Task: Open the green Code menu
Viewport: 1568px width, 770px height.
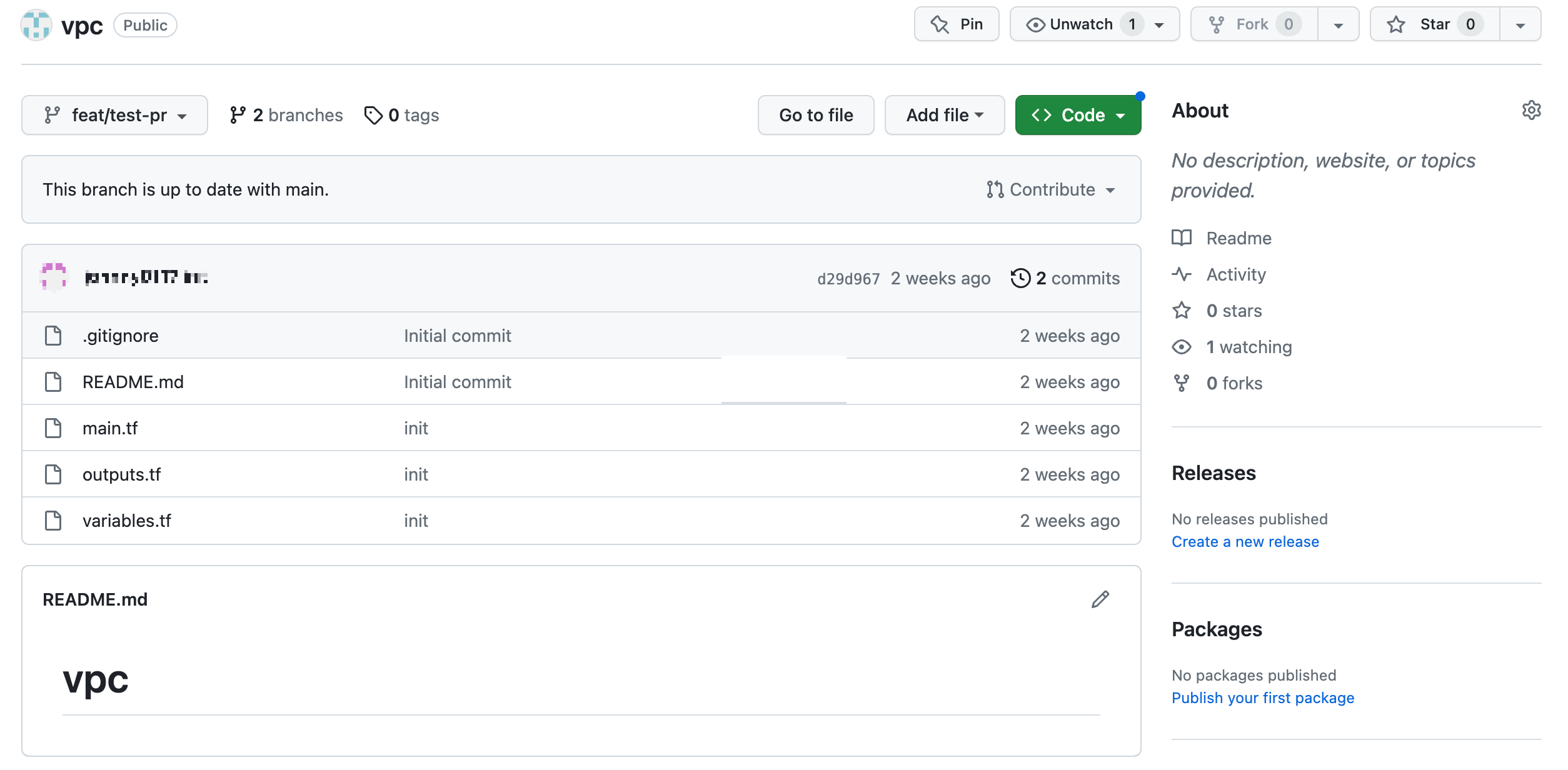Action: pyautogui.click(x=1077, y=115)
